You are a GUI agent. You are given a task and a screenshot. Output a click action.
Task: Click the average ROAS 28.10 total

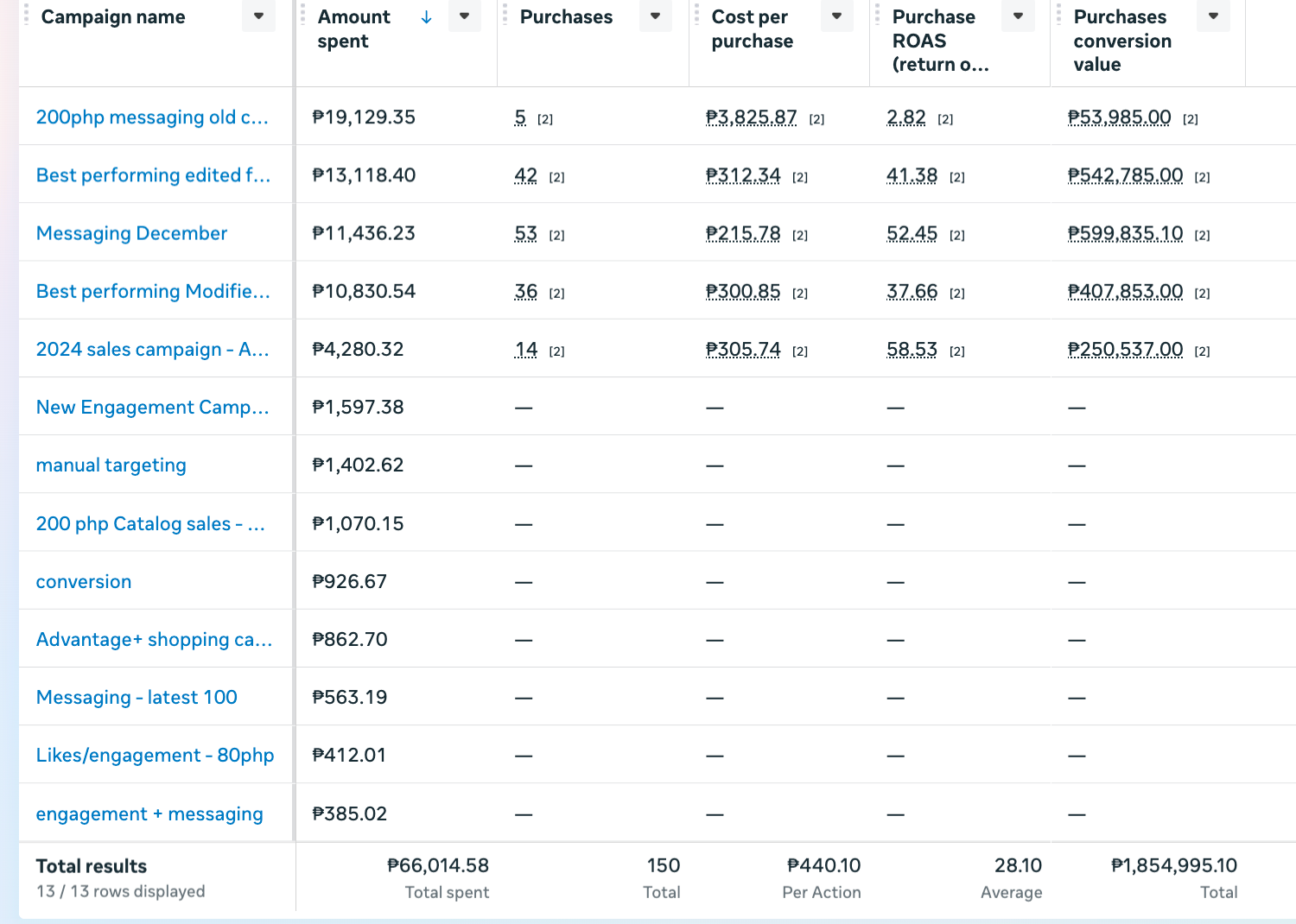1018,865
